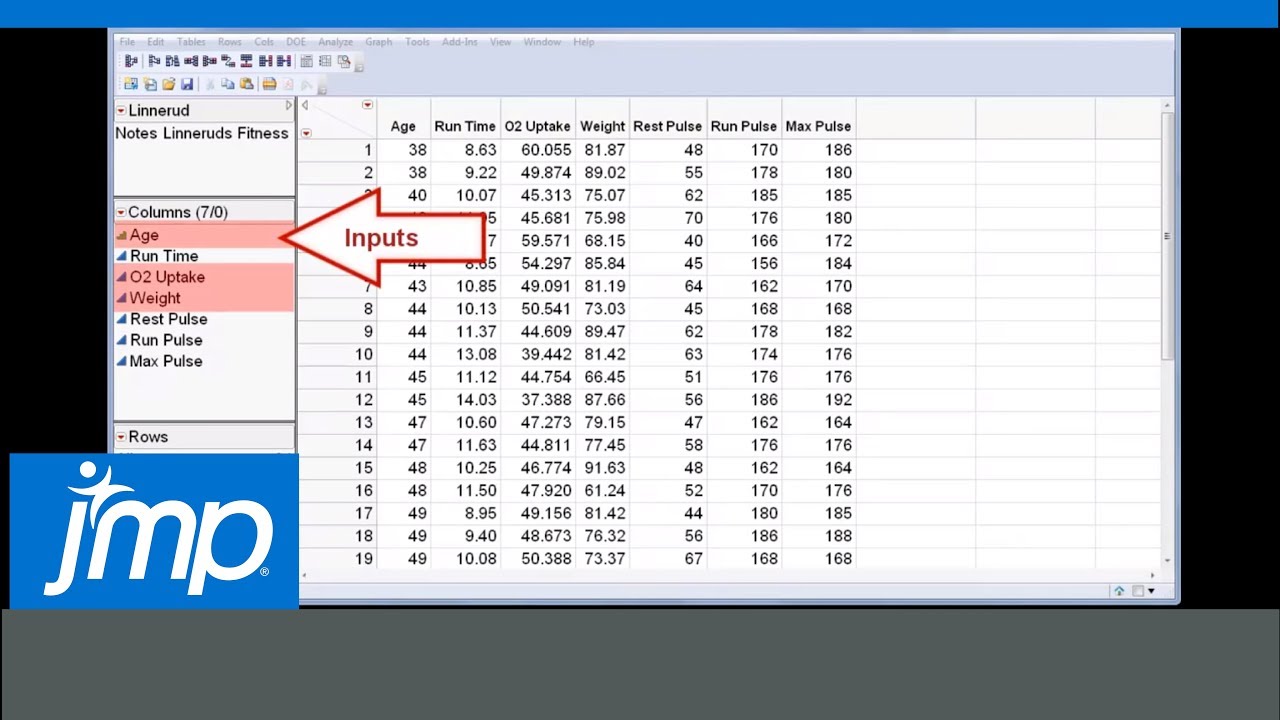The image size is (1280, 720).
Task: Open the Graph menu
Action: (378, 42)
